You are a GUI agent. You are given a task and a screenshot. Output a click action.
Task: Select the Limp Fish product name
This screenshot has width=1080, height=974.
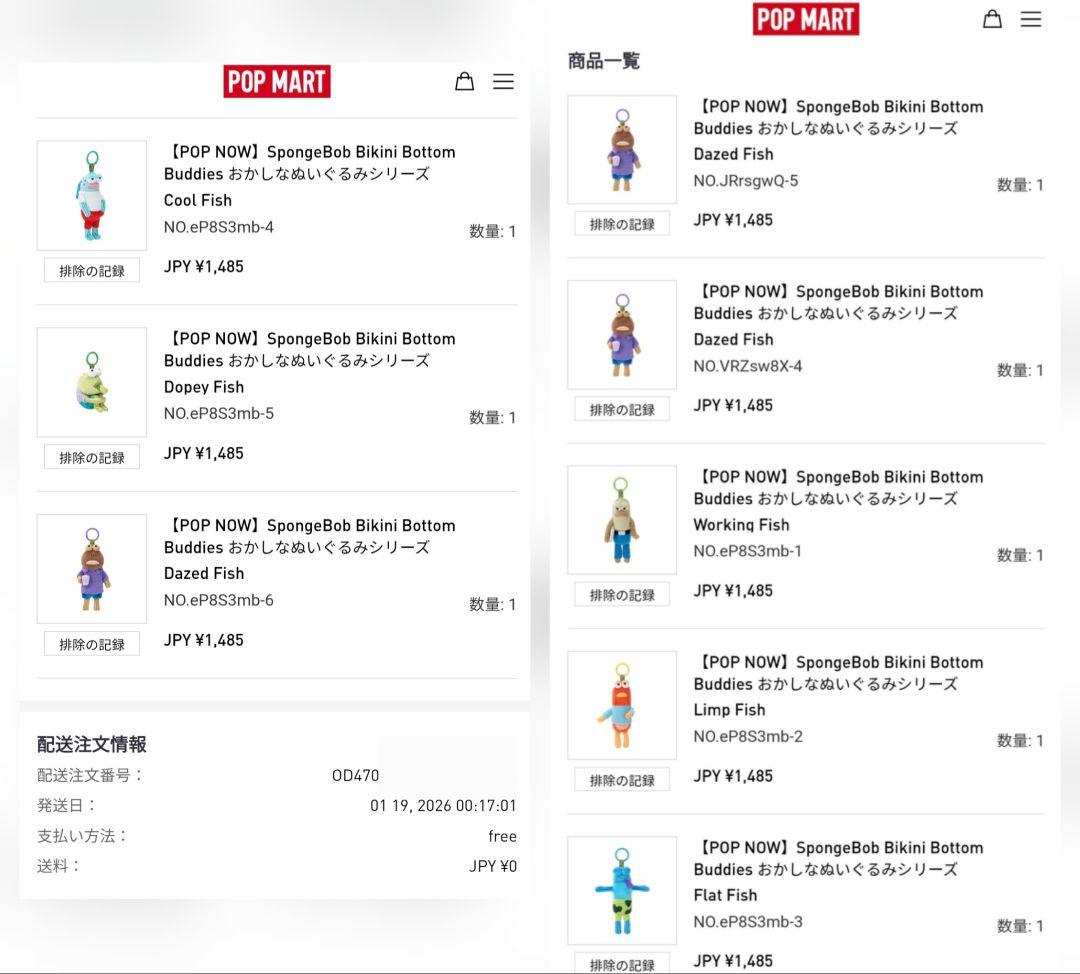tap(729, 709)
